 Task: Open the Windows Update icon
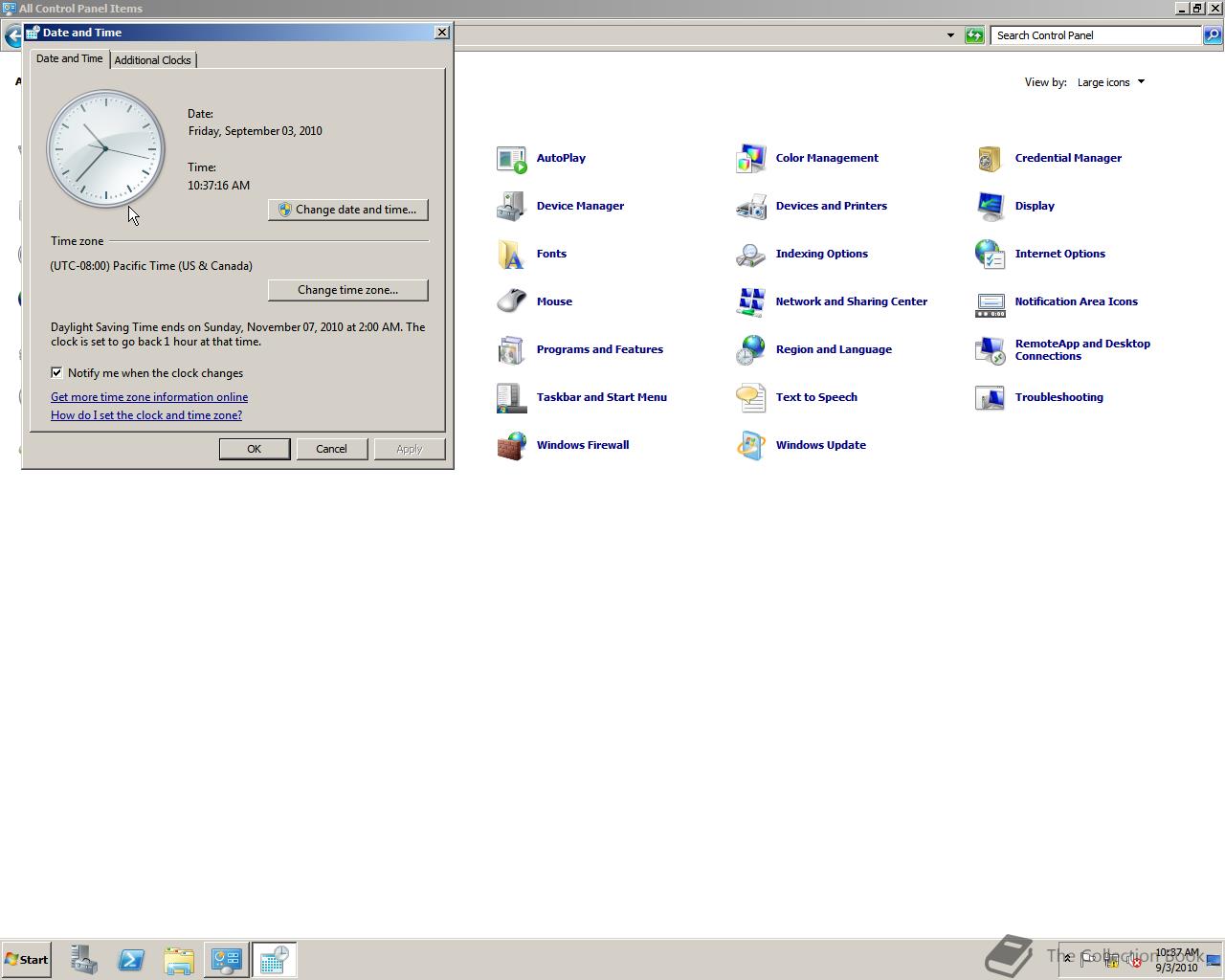(x=751, y=446)
